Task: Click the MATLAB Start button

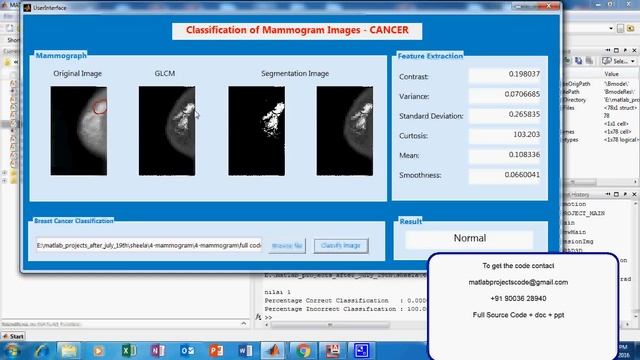Action: [13, 336]
